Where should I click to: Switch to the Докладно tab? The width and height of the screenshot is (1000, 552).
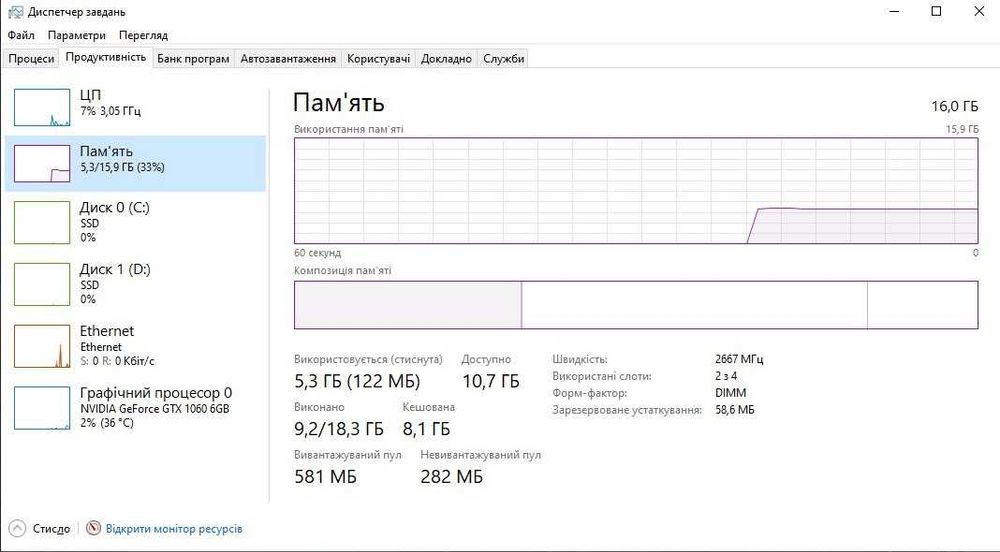[446, 59]
